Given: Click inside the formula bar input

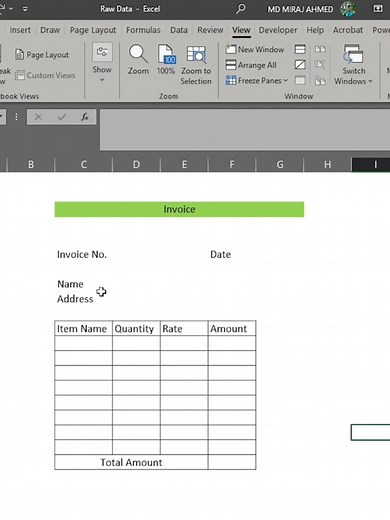Looking at the screenshot, I should tap(245, 129).
